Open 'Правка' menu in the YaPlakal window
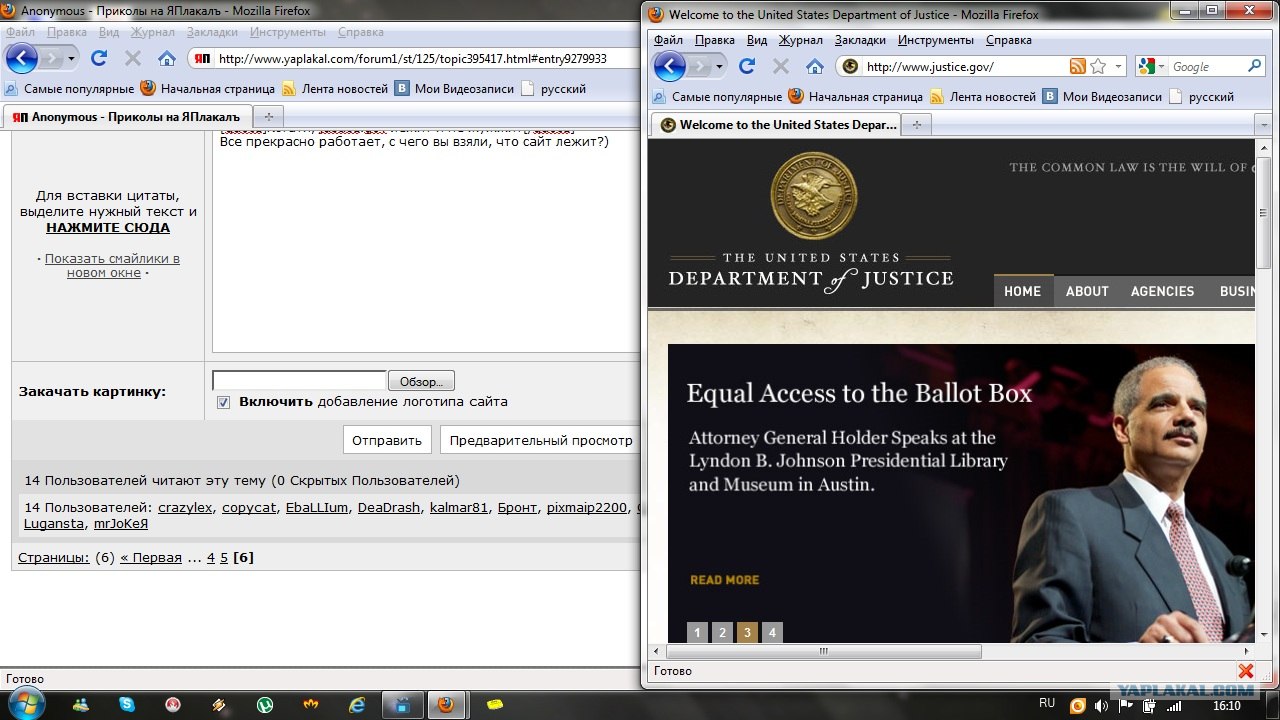This screenshot has width=1280, height=720. (67, 32)
